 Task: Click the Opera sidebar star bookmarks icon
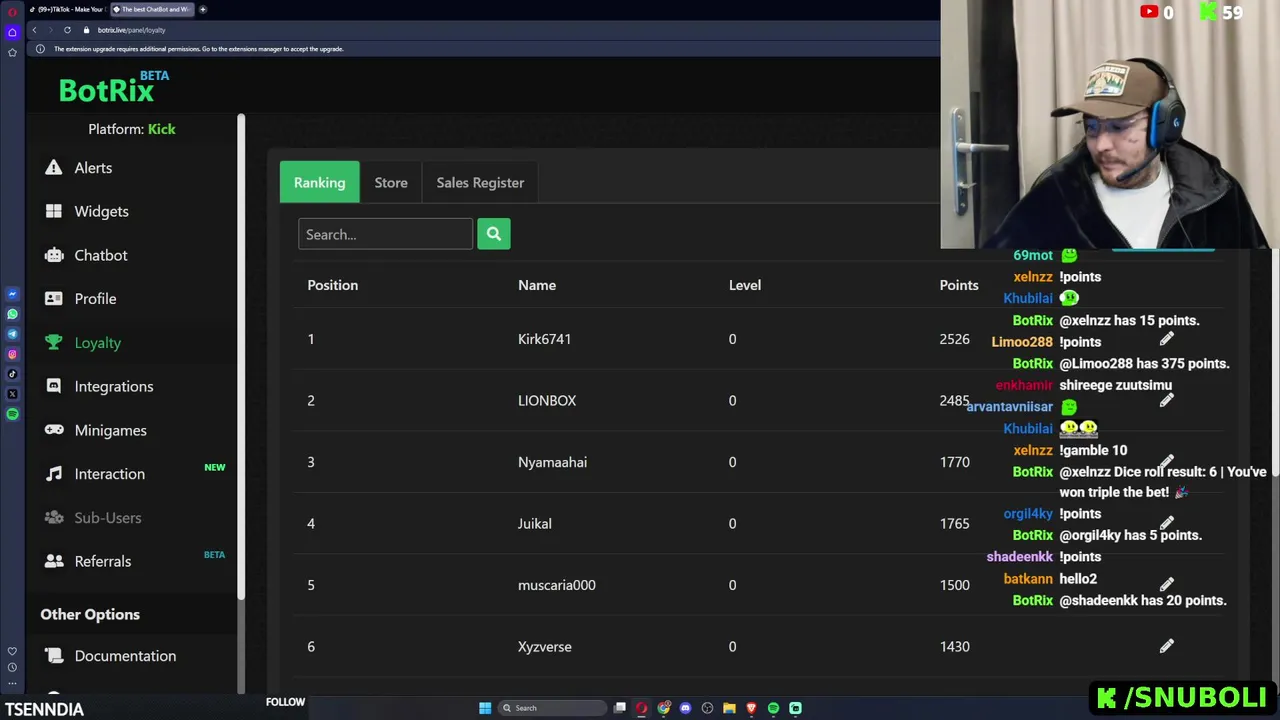12,52
